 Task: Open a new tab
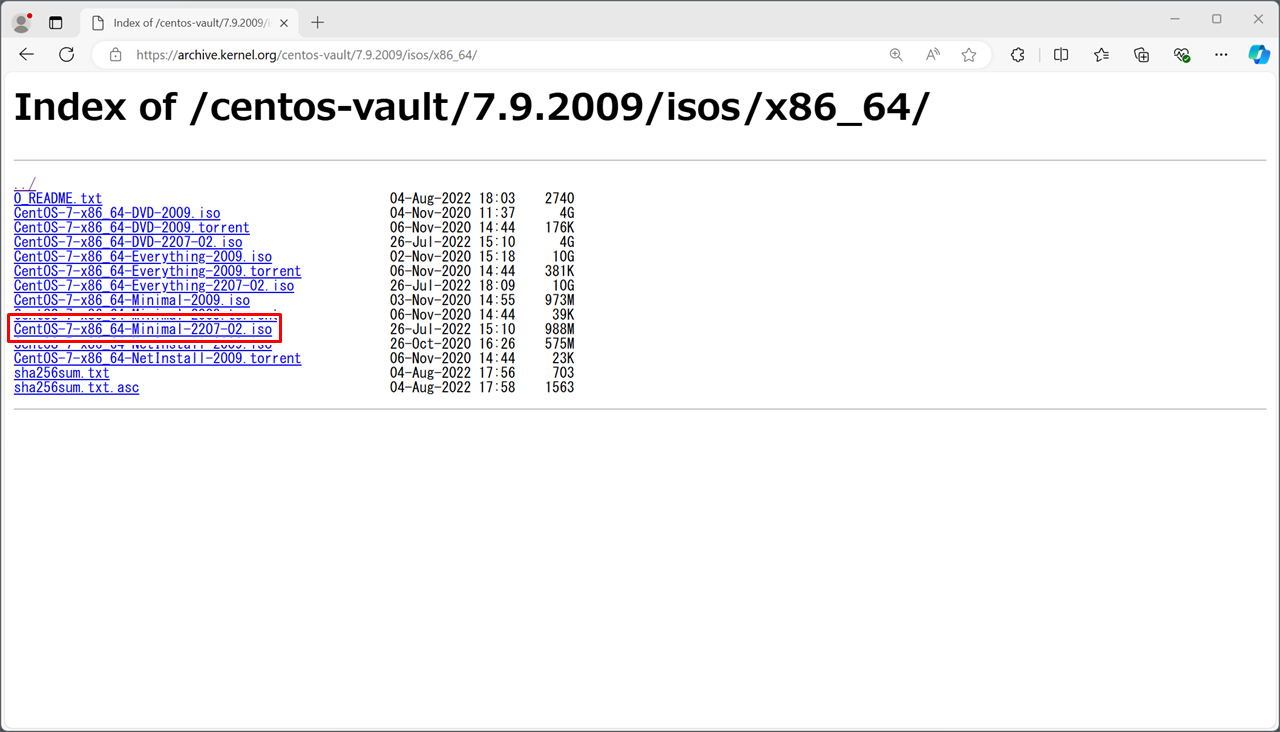(318, 22)
